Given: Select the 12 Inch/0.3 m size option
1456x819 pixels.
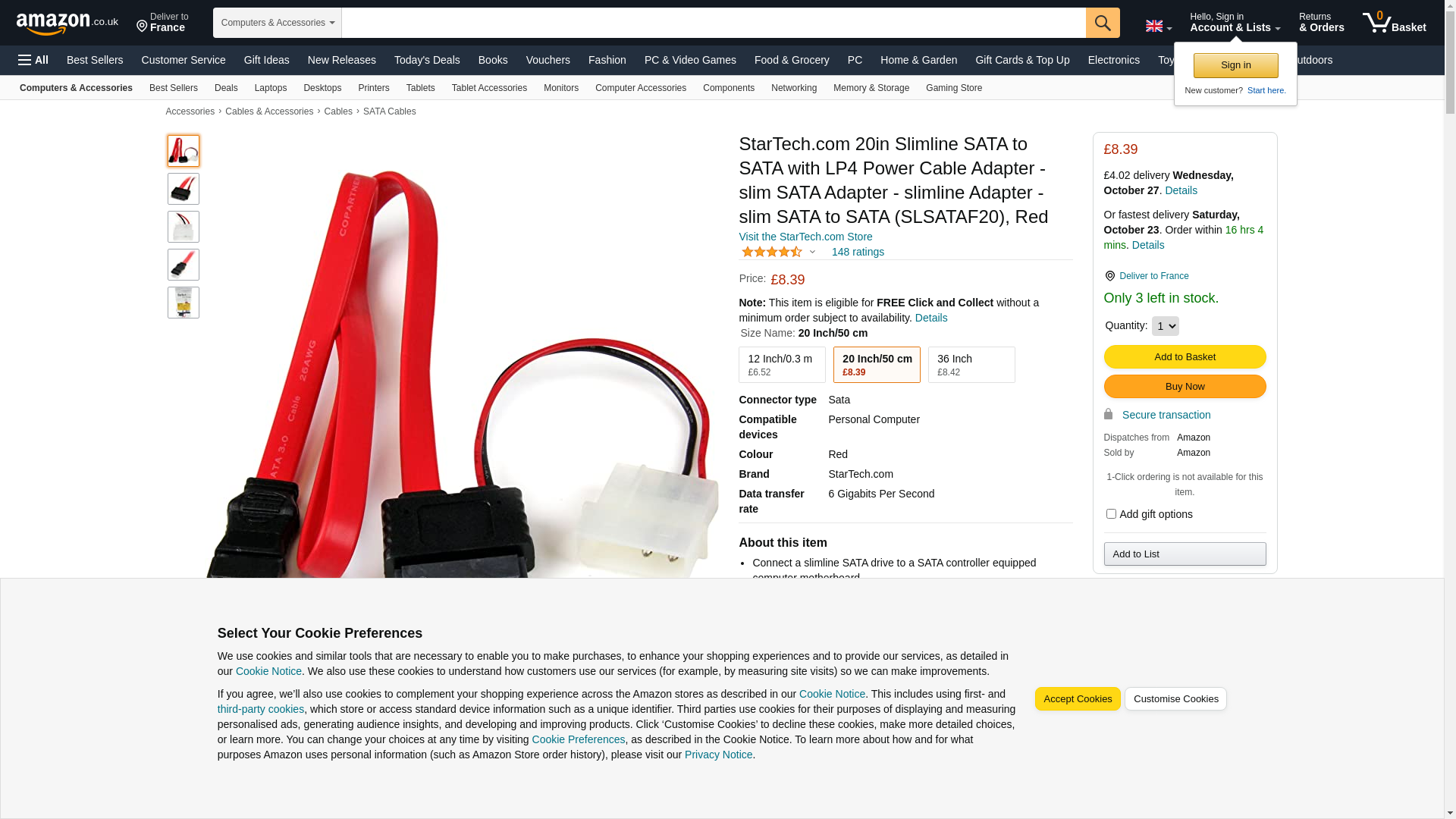Looking at the screenshot, I should click(782, 365).
